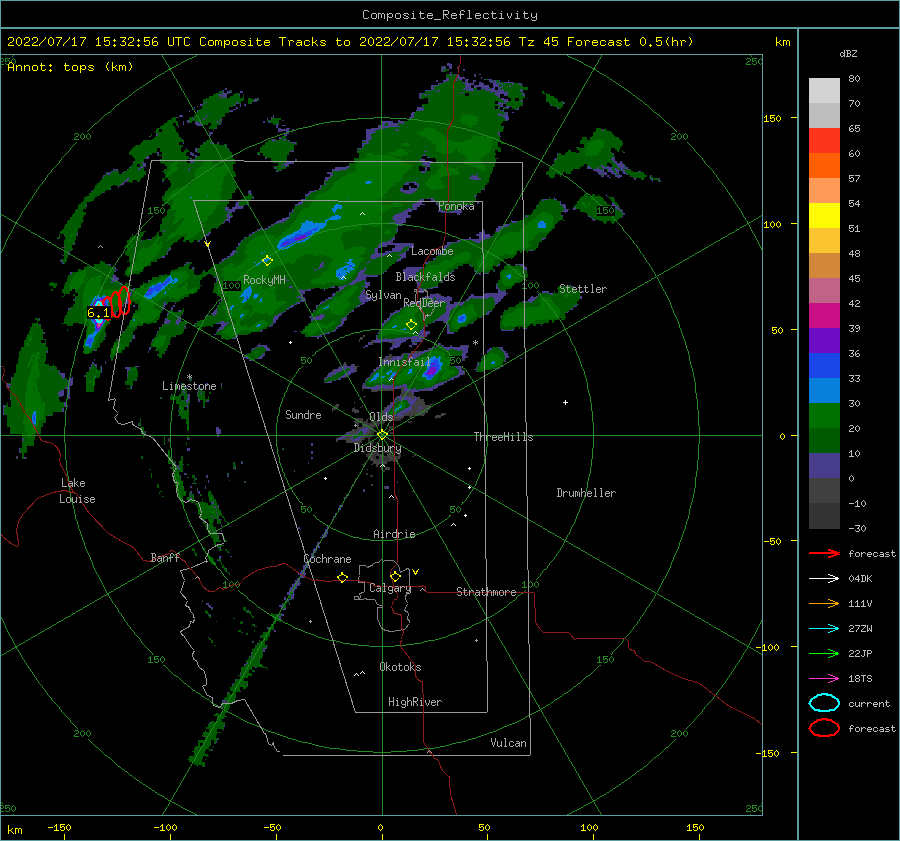900x841 pixels.
Task: Click the blue 33-36 dBZ swatch
Action: [x=824, y=366]
